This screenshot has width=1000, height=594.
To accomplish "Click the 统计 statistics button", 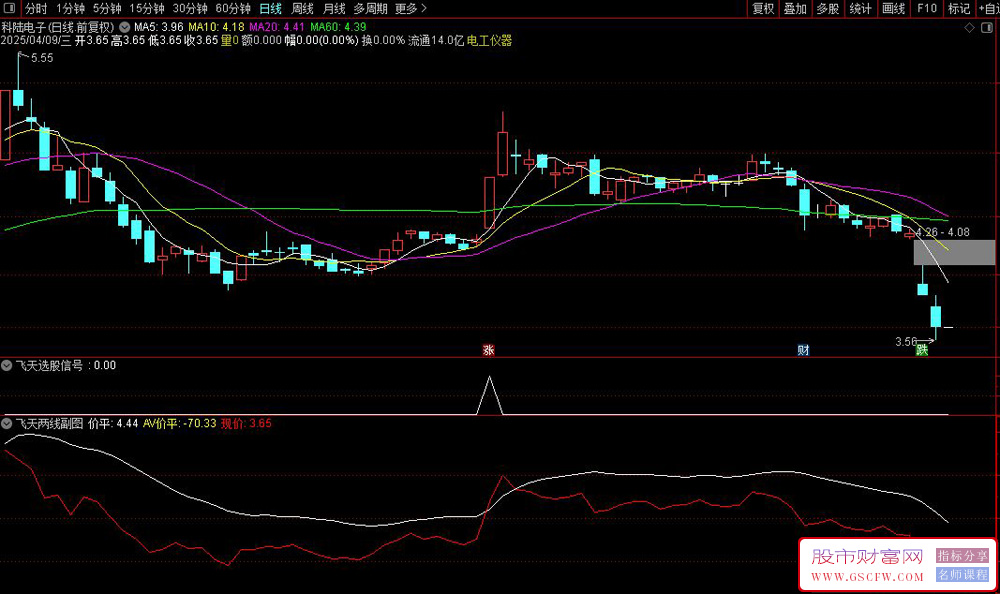I will pyautogui.click(x=860, y=8).
